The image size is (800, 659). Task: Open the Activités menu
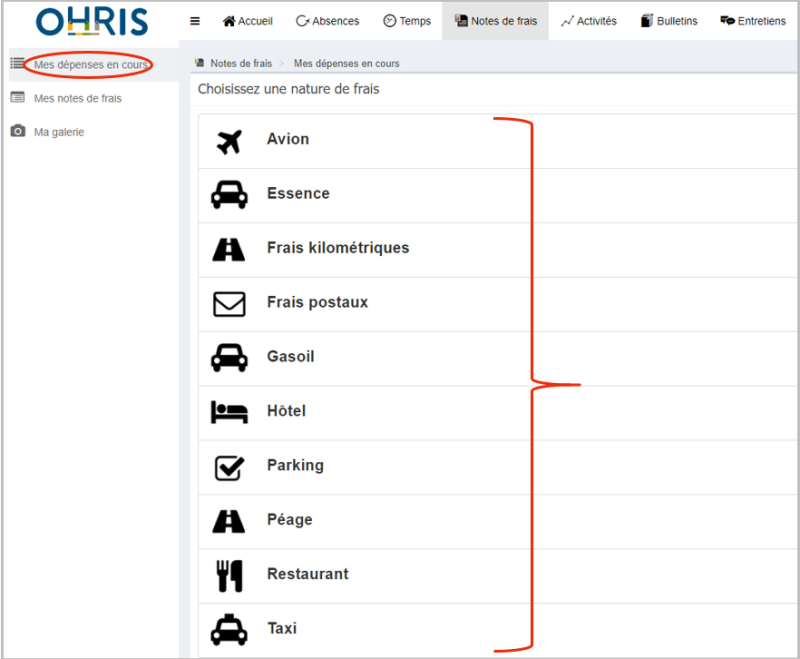click(x=588, y=21)
